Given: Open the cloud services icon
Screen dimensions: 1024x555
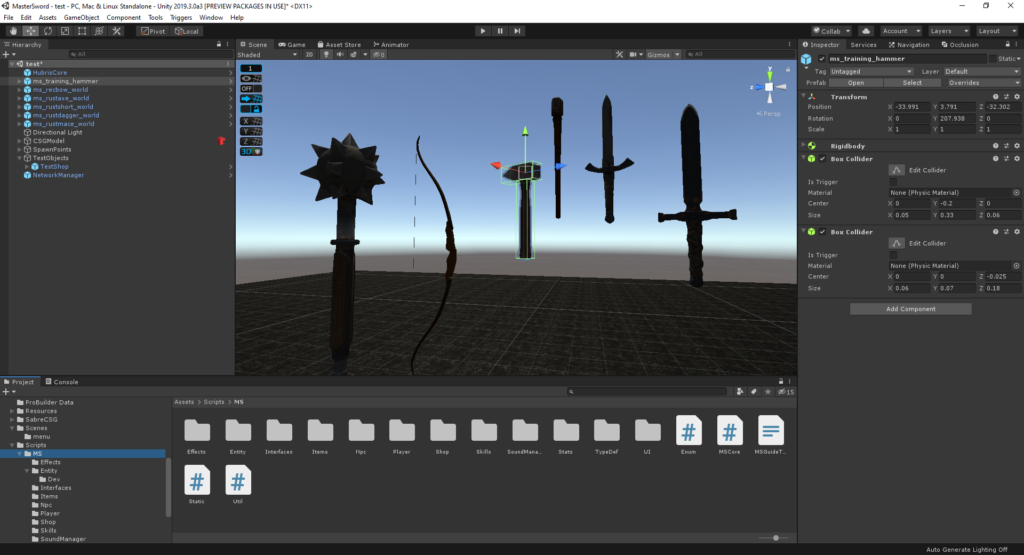Looking at the screenshot, I should pyautogui.click(x=866, y=31).
